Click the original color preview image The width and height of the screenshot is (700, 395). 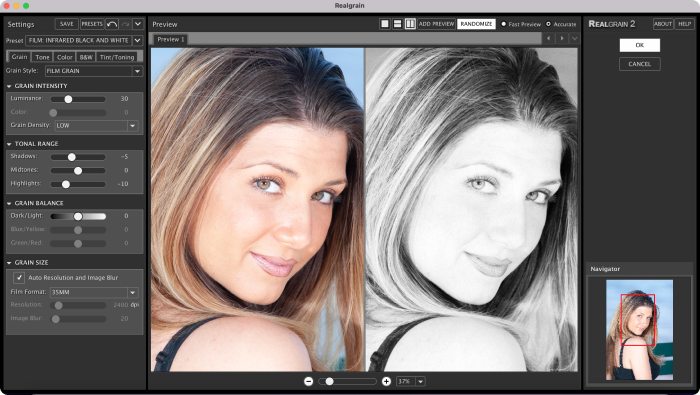point(258,210)
